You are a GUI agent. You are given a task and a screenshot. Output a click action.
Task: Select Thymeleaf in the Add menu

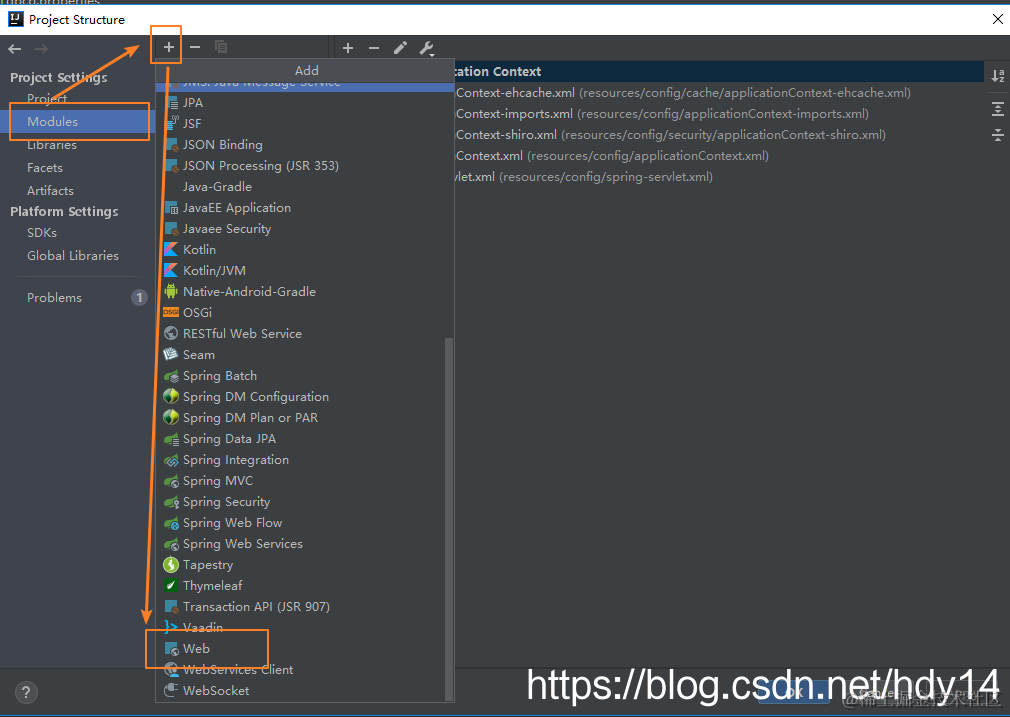click(x=301, y=586)
